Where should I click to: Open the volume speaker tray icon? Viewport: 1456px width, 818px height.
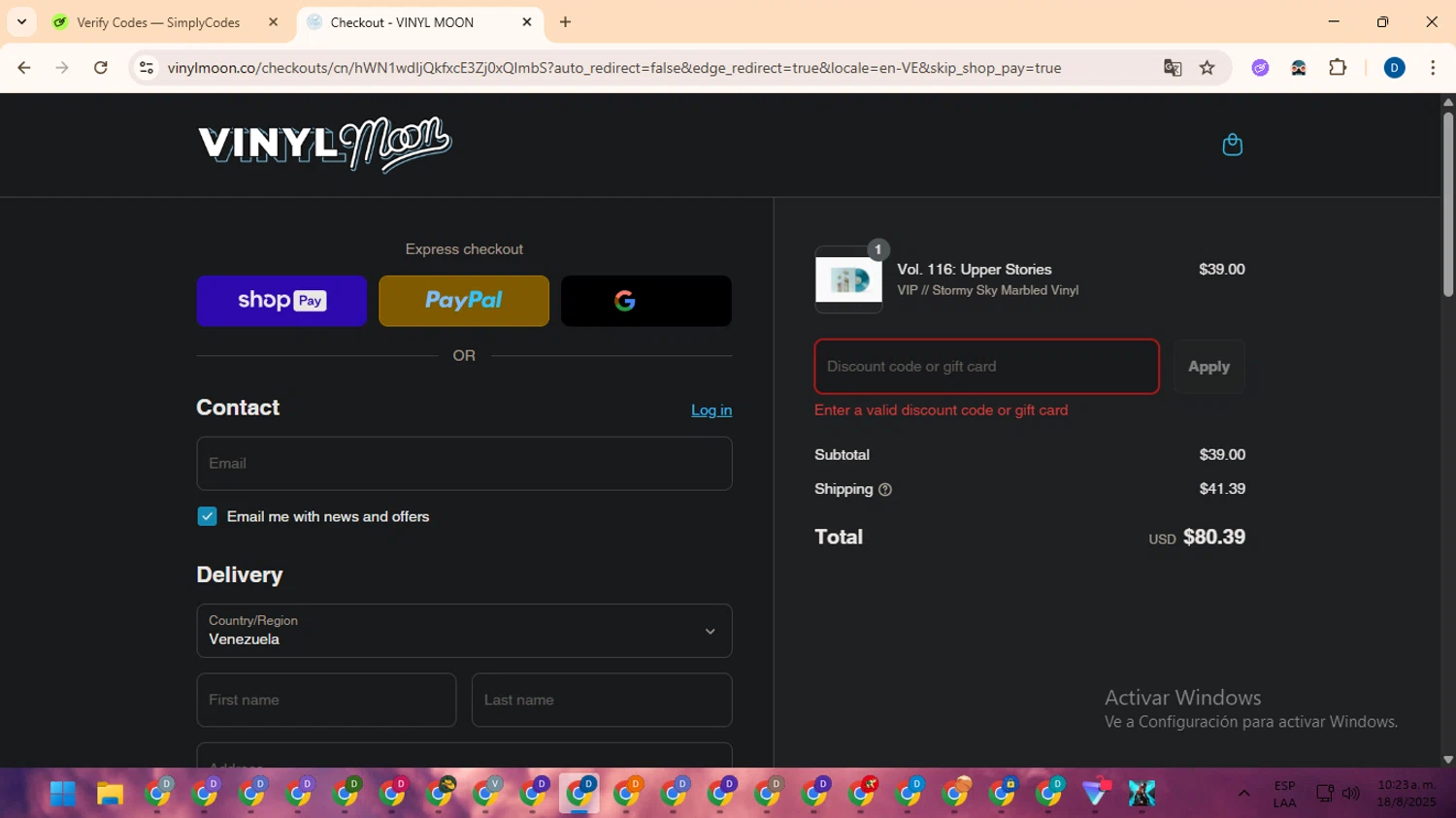1350,794
